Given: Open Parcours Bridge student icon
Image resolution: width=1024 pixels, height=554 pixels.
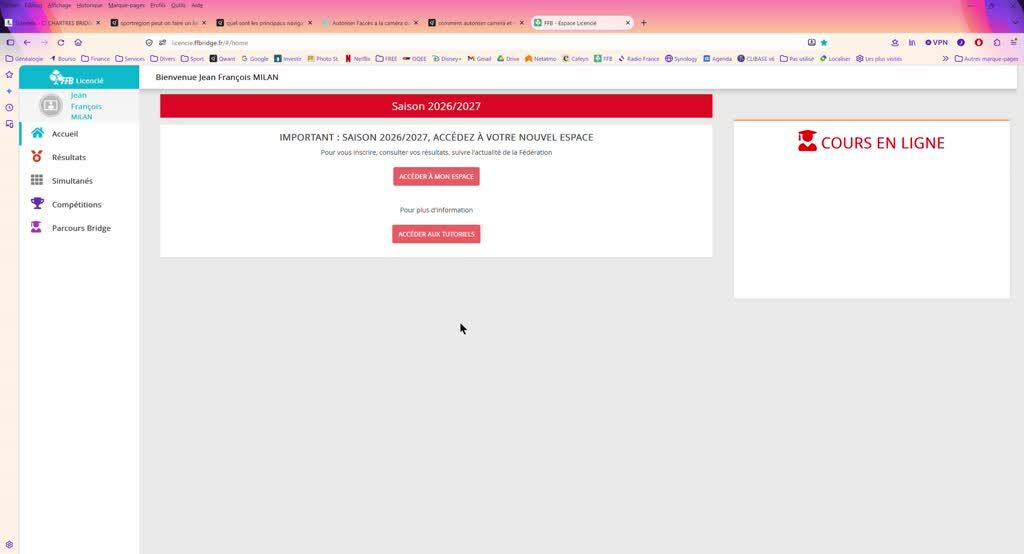Looking at the screenshot, I should click(x=37, y=227).
